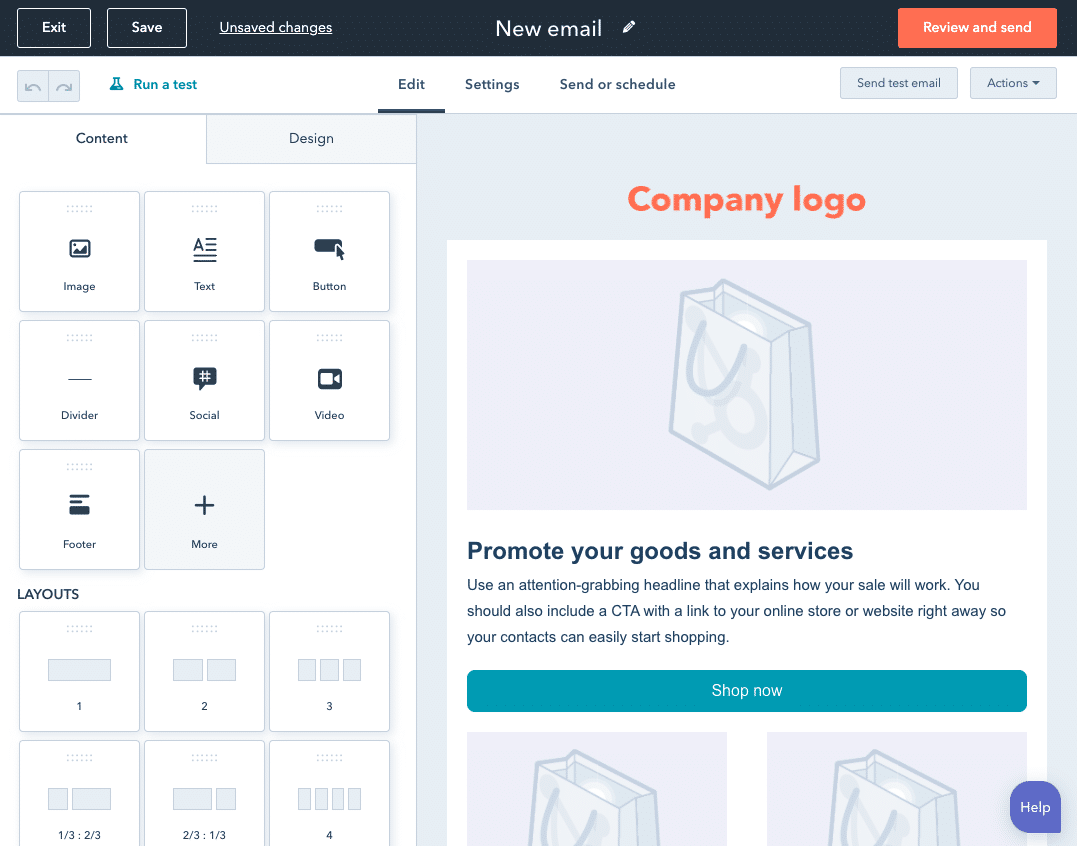Select the Social module icon
1077x846 pixels.
[204, 380]
